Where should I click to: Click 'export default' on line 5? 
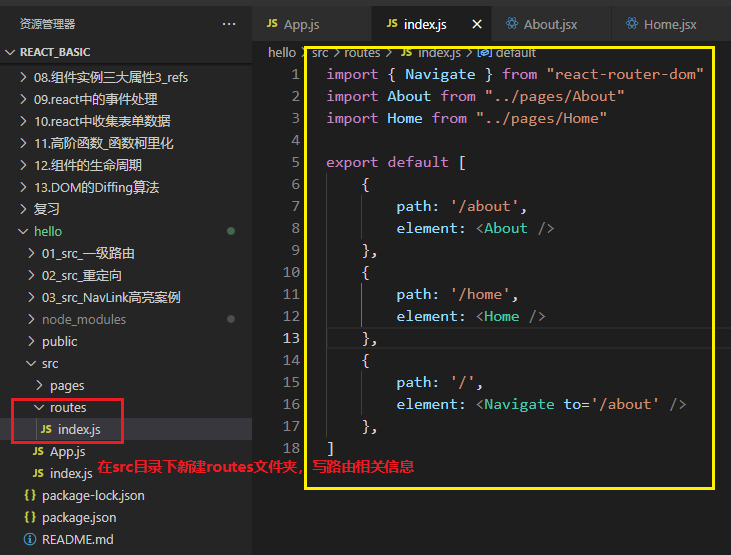pyautogui.click(x=387, y=162)
